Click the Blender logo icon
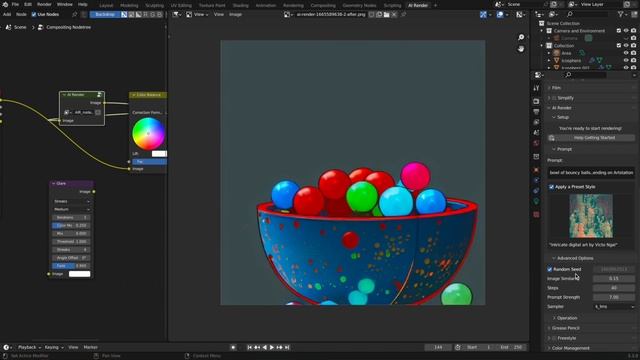Image resolution: width=640 pixels, height=360 pixels. tap(5, 4)
